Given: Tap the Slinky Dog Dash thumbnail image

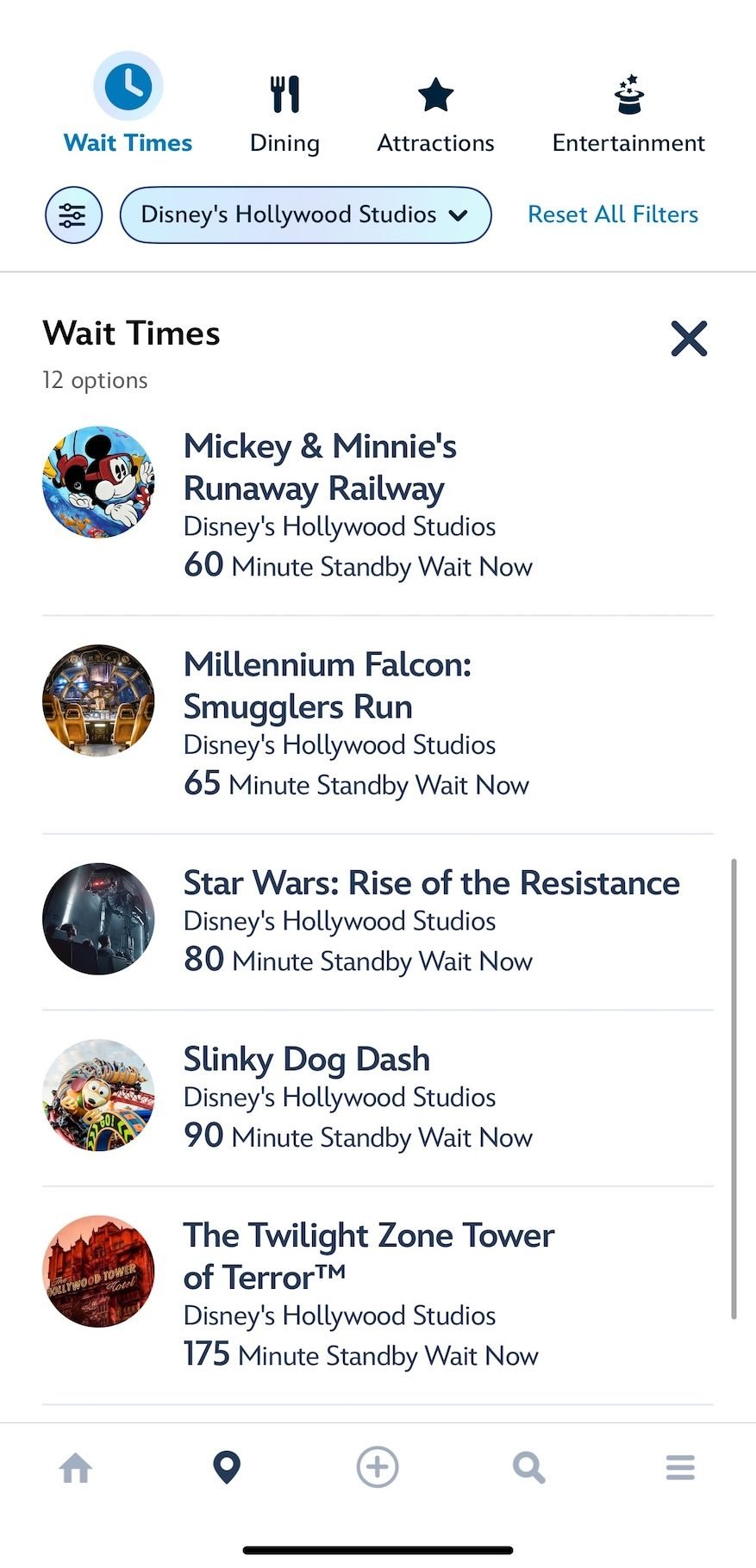Looking at the screenshot, I should (x=98, y=1095).
